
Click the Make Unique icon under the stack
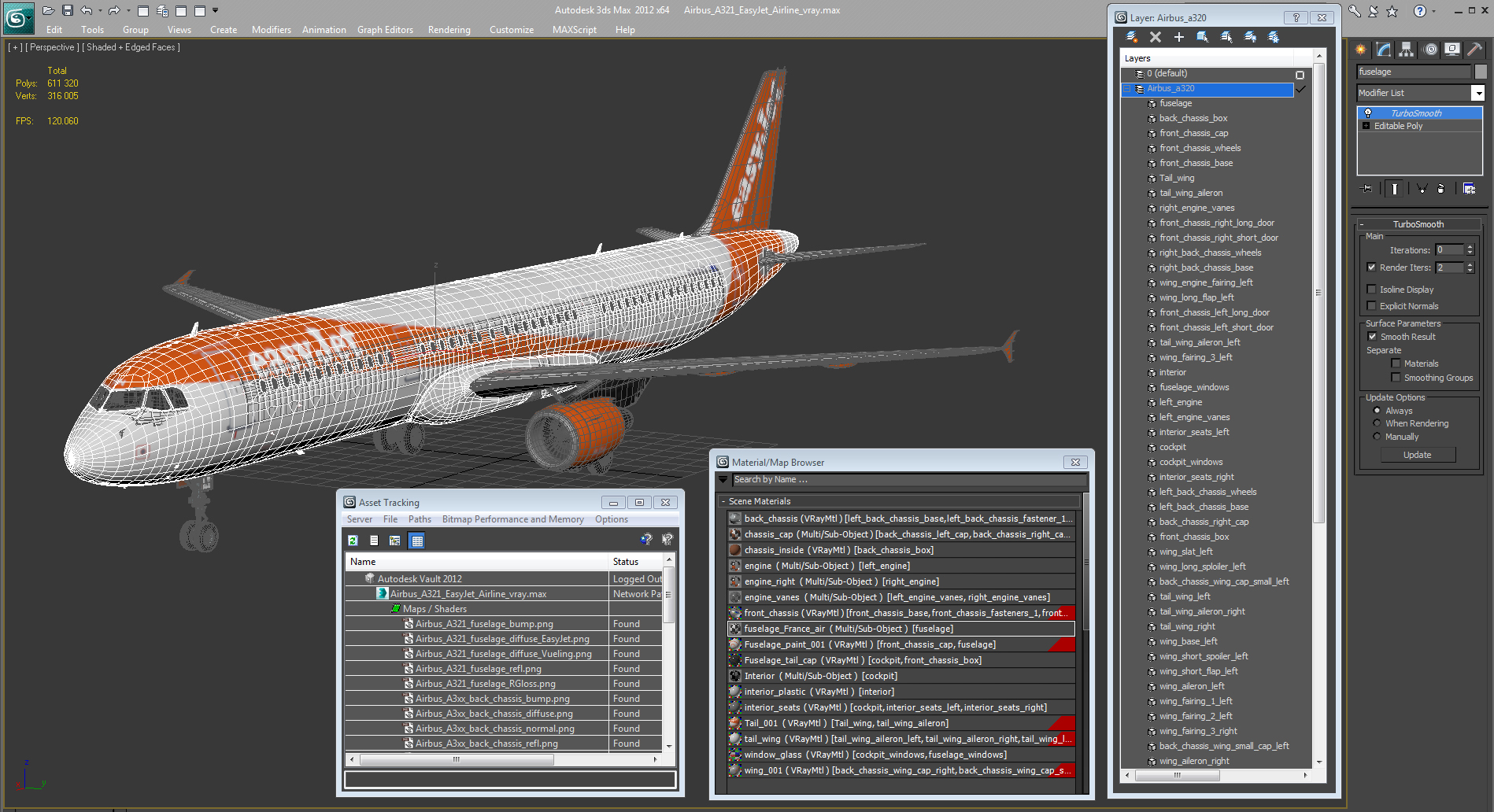click(x=1422, y=189)
